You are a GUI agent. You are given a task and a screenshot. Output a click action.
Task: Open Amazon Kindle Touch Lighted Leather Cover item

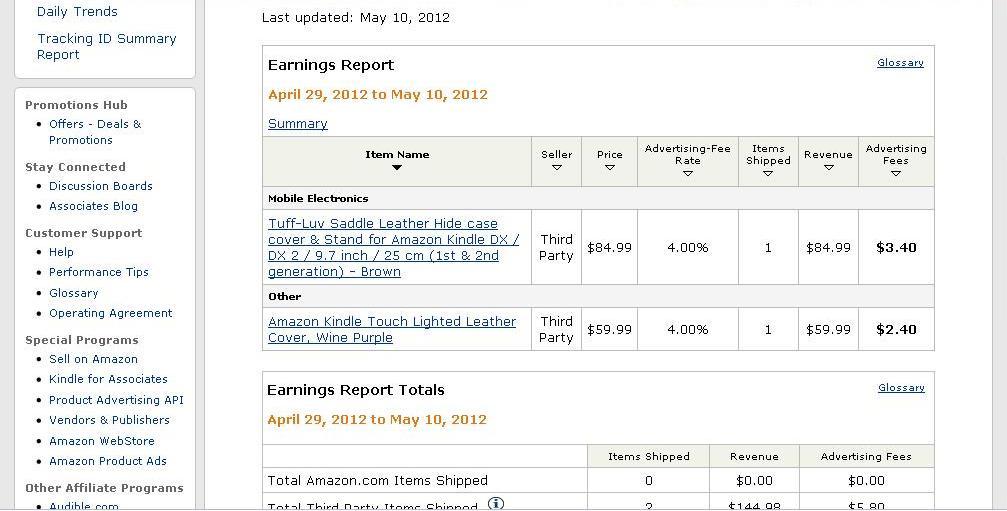[x=392, y=329]
